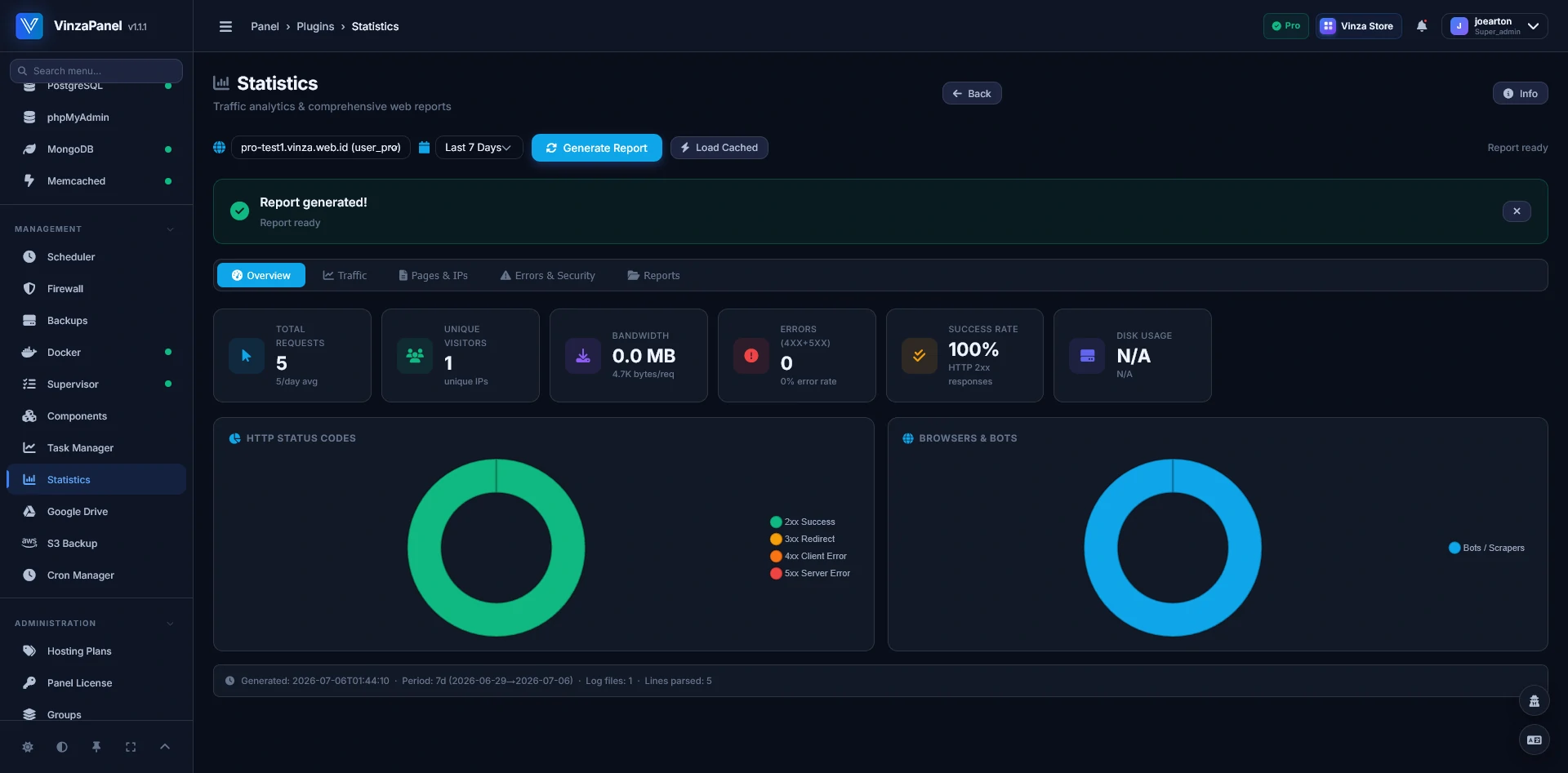Click 2xx Success legend color swatch
This screenshot has width=1568, height=773.
point(776,522)
